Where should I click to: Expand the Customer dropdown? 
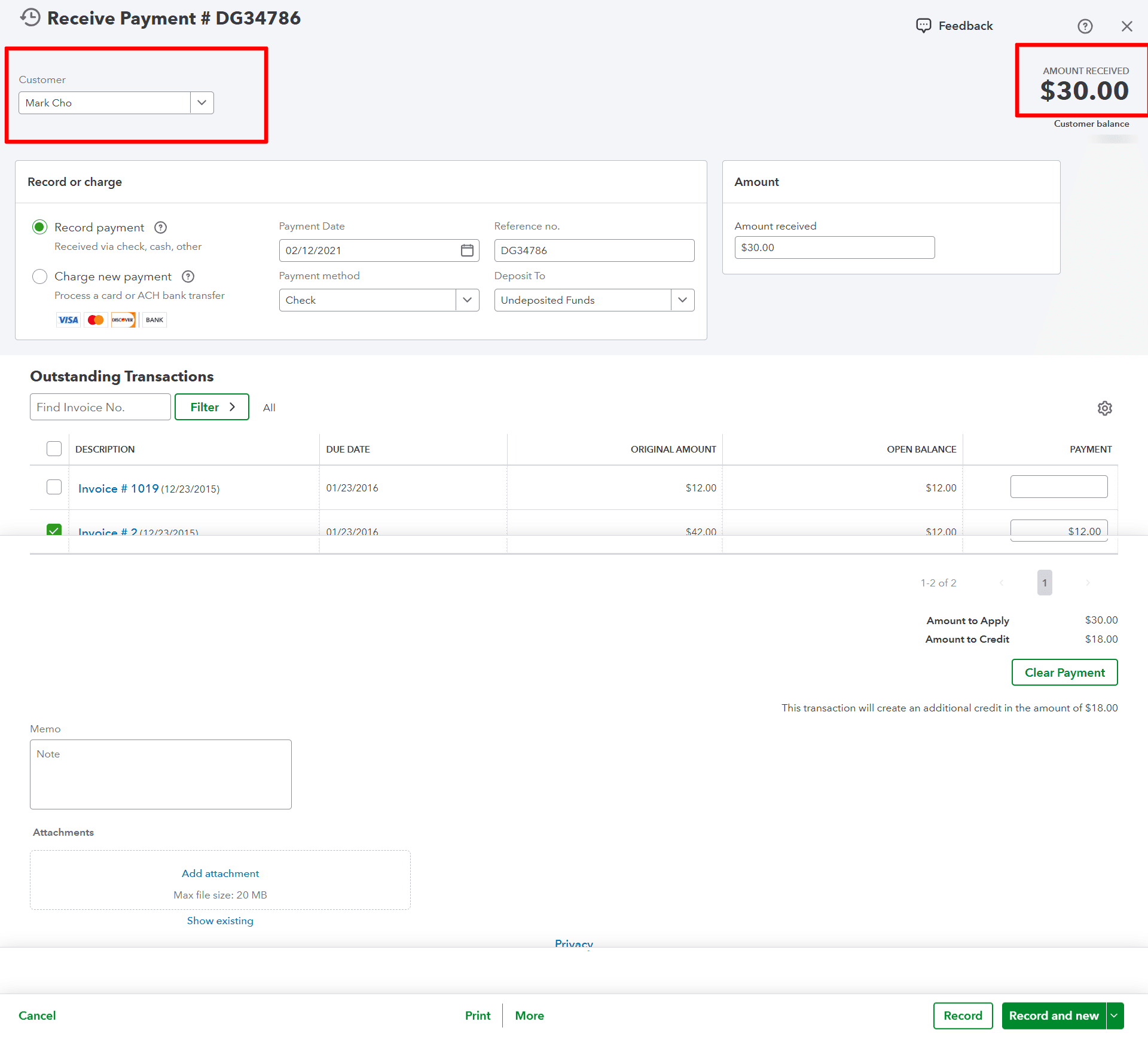(202, 103)
